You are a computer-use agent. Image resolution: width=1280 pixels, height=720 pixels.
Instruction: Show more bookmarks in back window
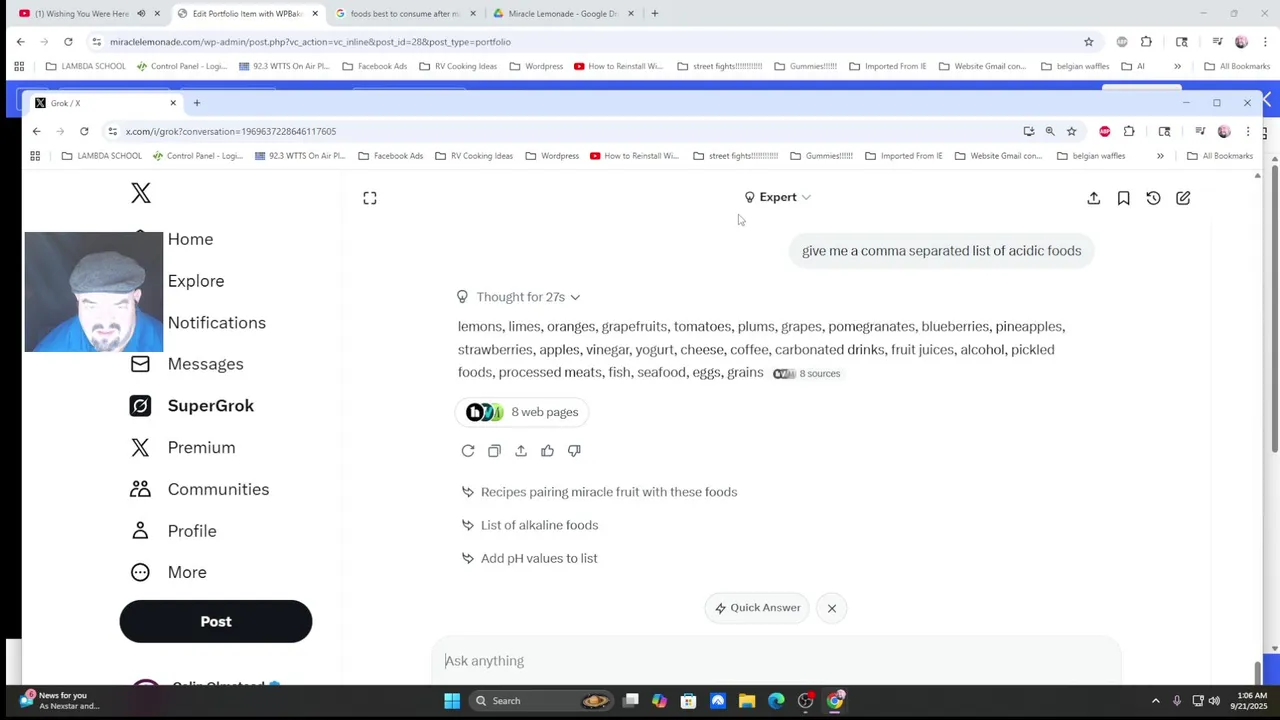(1177, 66)
